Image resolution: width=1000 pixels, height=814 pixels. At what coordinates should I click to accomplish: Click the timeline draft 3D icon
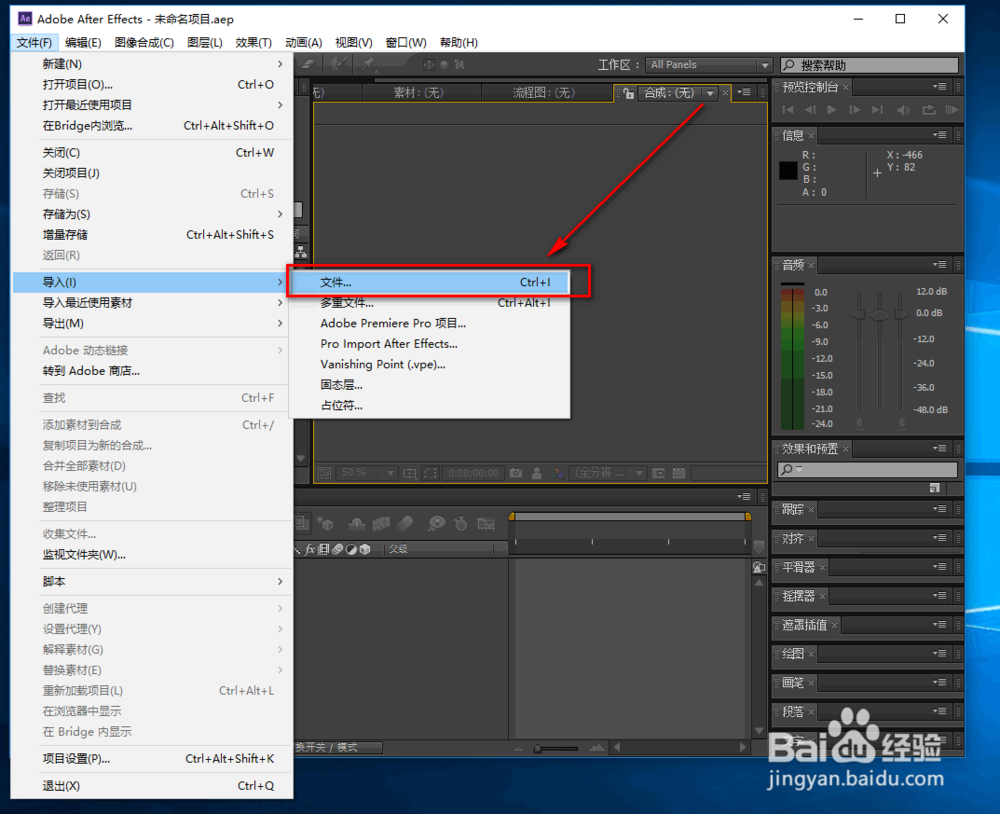point(327,524)
